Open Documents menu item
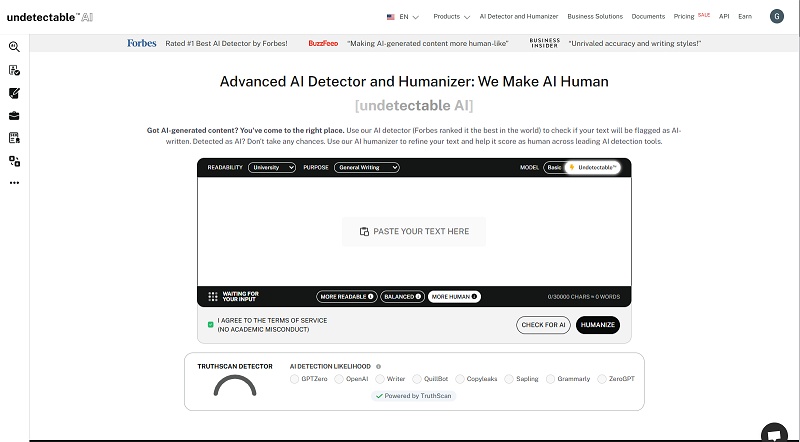Image resolution: width=800 pixels, height=442 pixels. tap(648, 16)
